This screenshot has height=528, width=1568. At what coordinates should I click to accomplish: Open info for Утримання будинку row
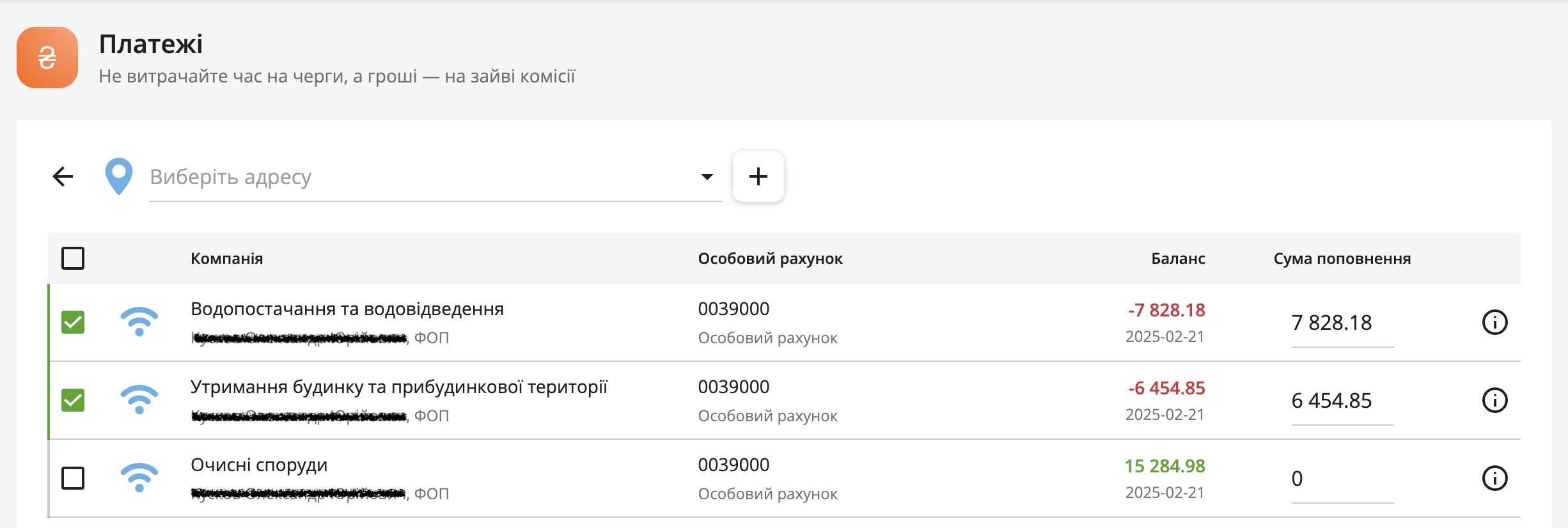point(1495,400)
